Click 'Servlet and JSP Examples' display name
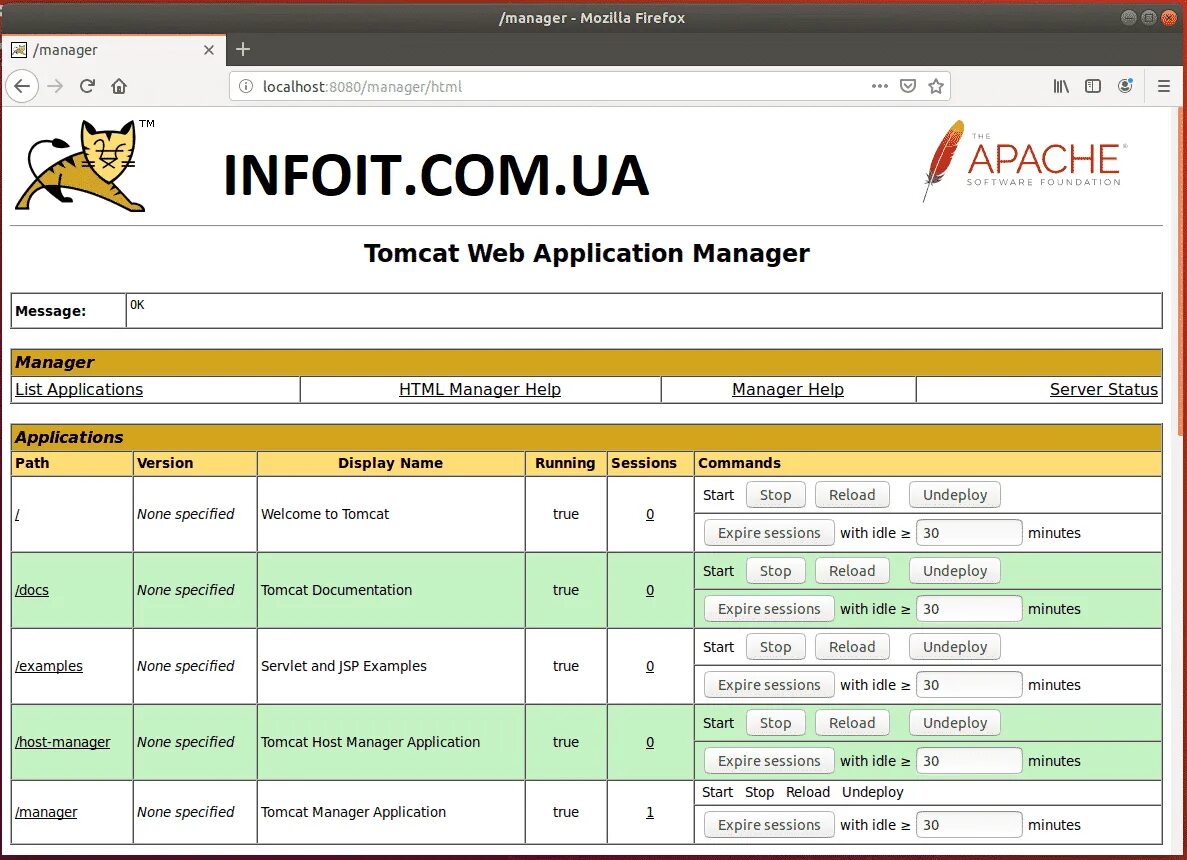This screenshot has width=1187, height=860. 344,666
